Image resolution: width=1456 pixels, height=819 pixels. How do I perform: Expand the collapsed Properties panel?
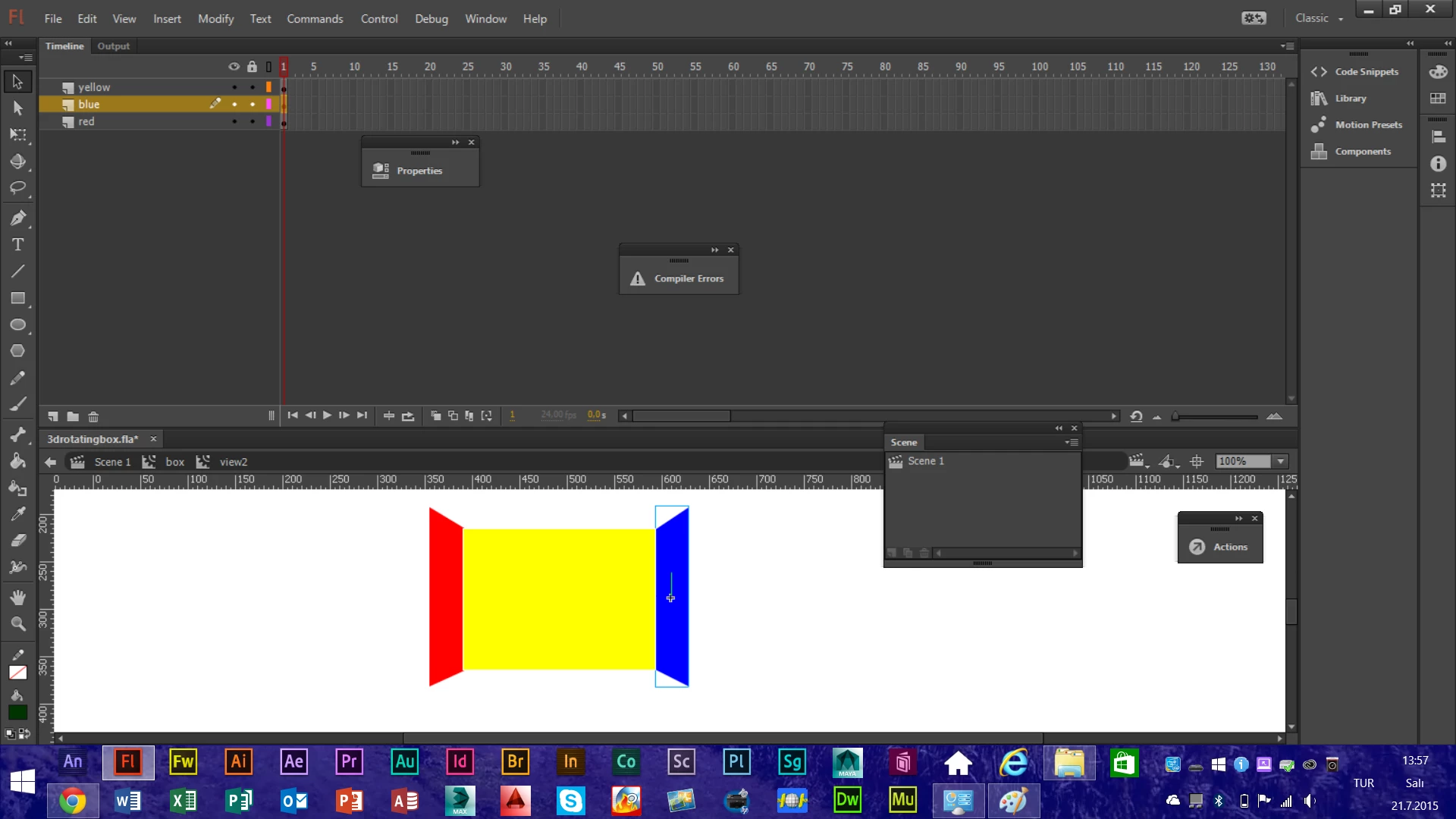pos(419,171)
